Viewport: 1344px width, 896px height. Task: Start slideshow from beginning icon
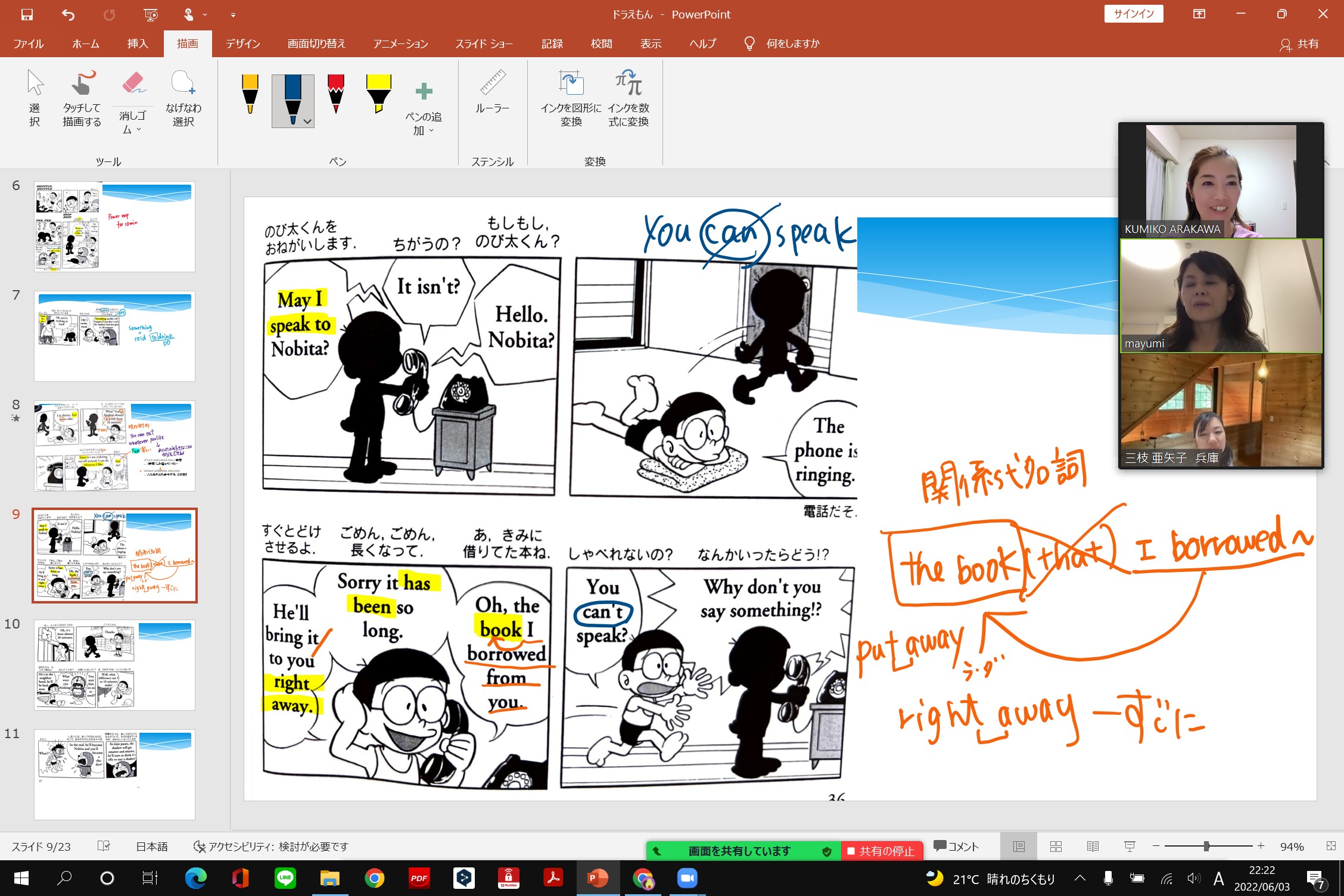151,14
